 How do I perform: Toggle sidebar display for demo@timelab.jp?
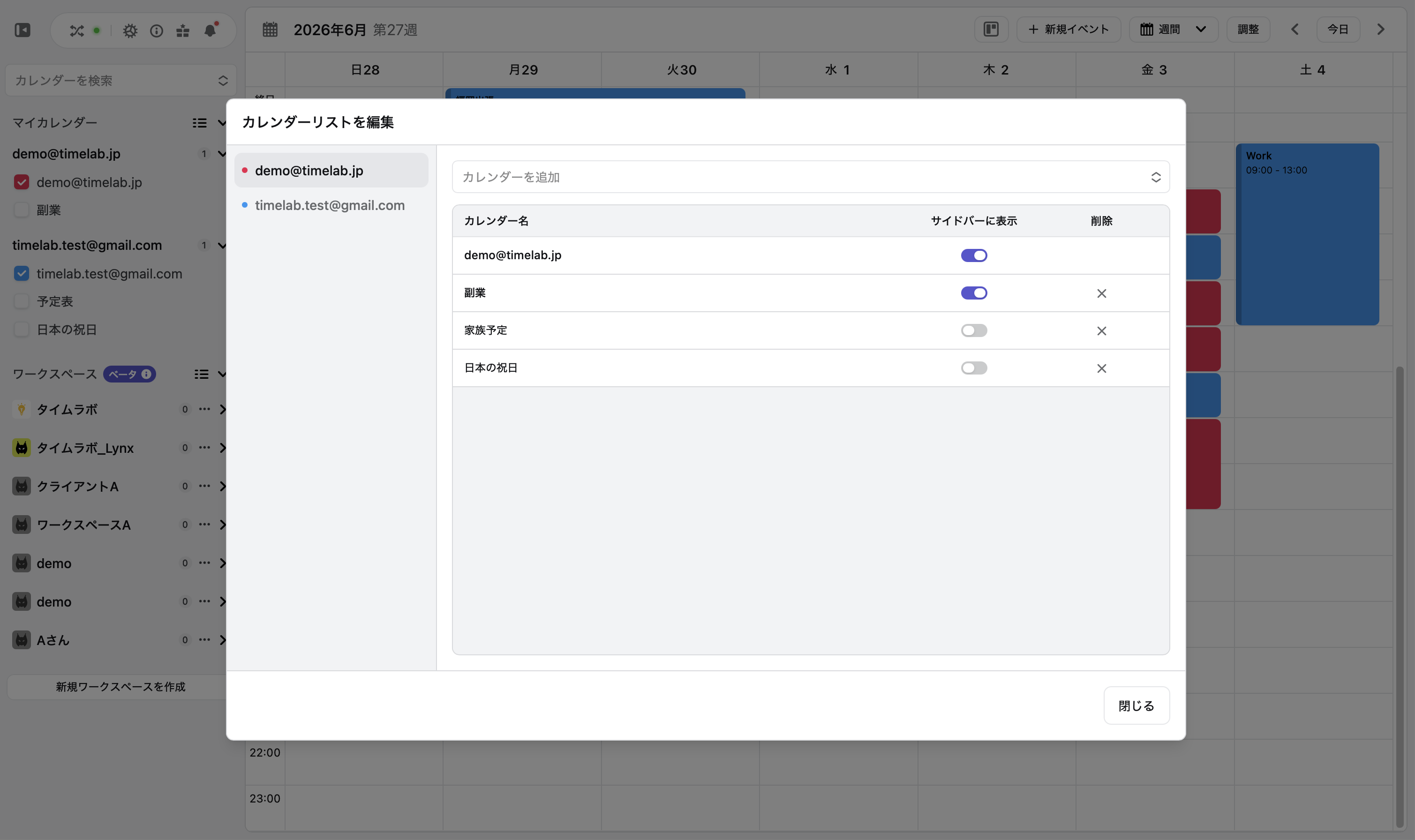973,255
